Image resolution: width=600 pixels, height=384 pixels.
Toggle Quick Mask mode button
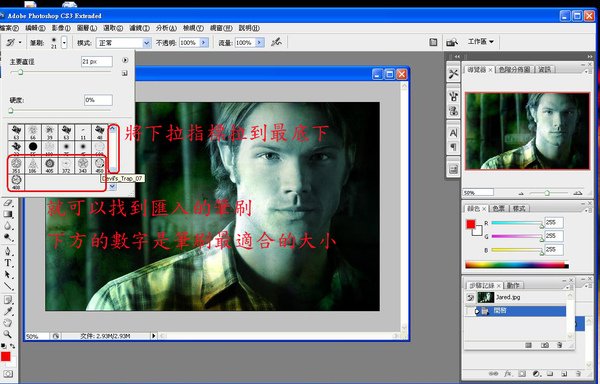coord(8,374)
